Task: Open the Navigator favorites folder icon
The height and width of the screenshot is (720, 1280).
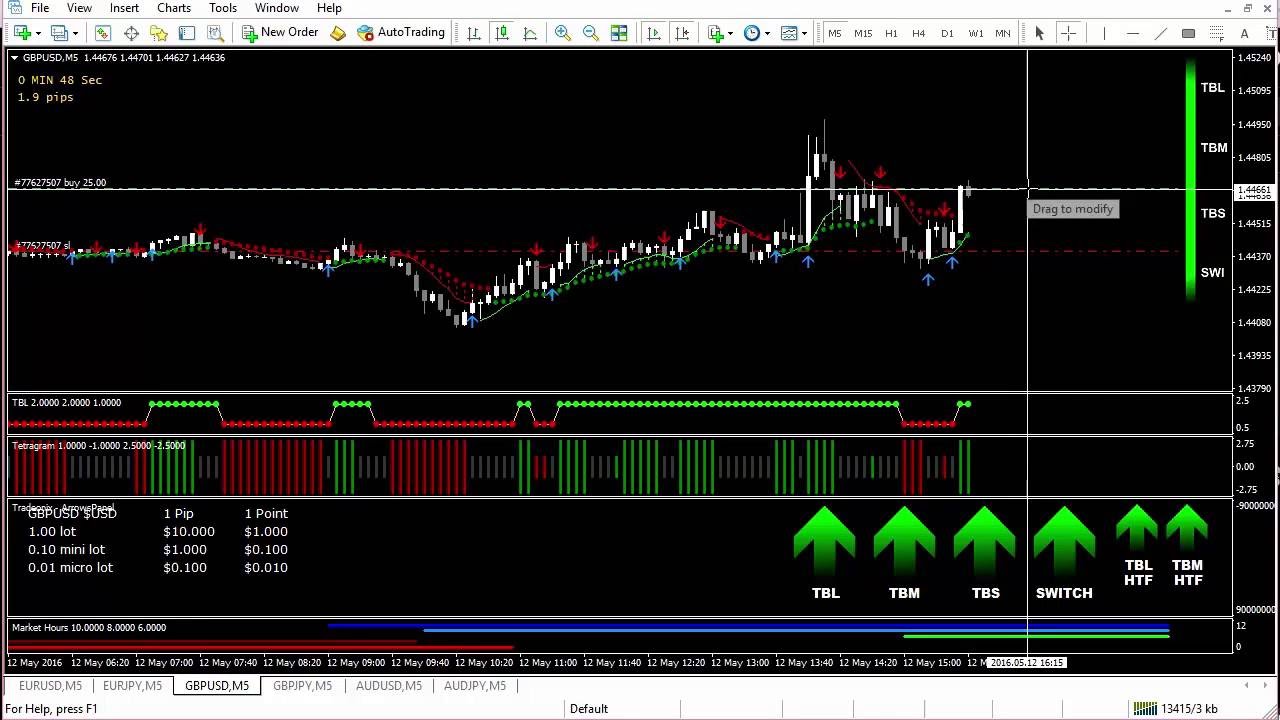Action: click(x=159, y=33)
